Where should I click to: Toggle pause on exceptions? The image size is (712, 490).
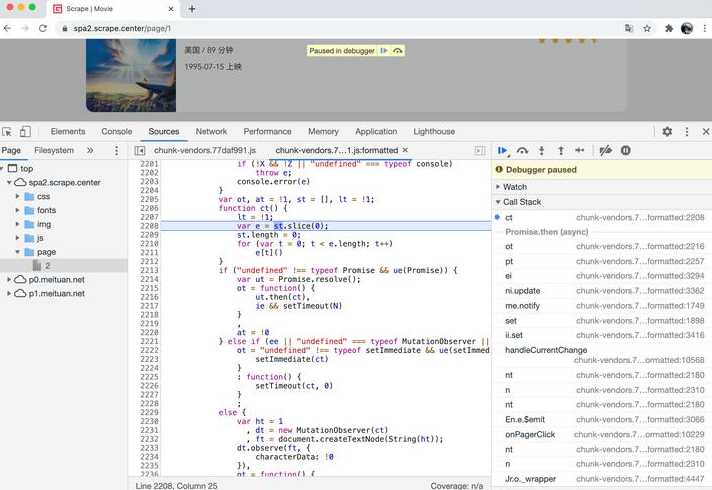coord(625,150)
